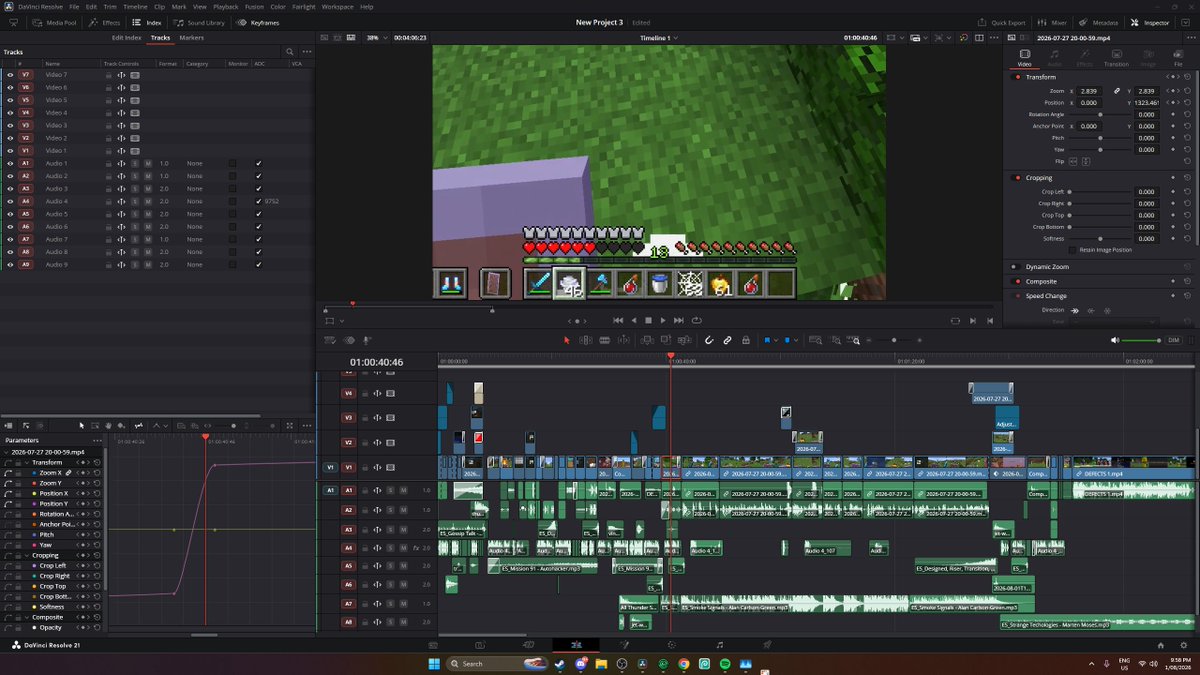Viewport: 1200px width, 675px height.
Task: Collapse the Transform group in Parameters list
Action: pos(26,462)
